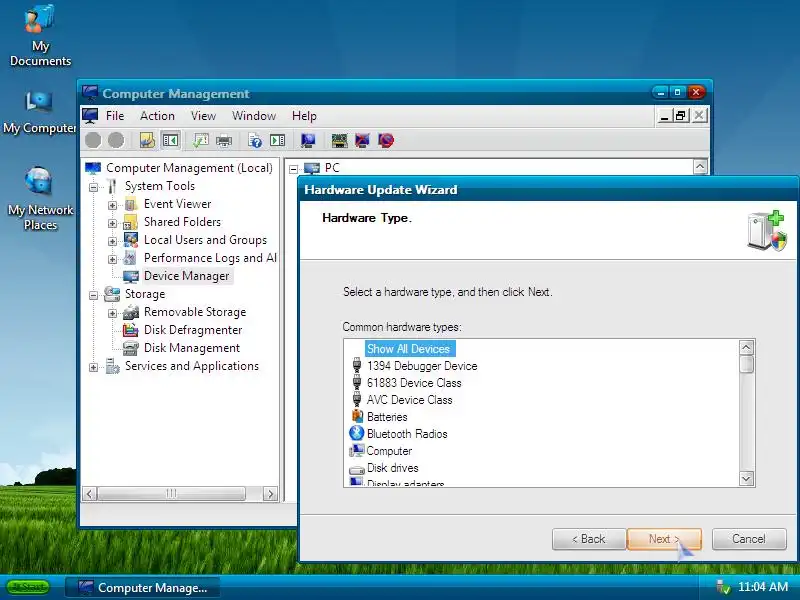800x600 pixels.
Task: Toggle Show/Hide Console Tree toolbar icon
Action: click(x=170, y=140)
